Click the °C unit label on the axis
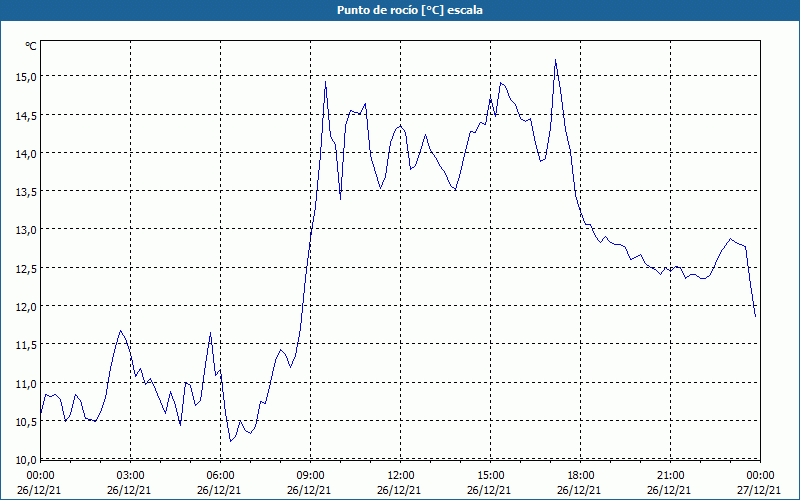This screenshot has width=800, height=500. click(x=31, y=46)
